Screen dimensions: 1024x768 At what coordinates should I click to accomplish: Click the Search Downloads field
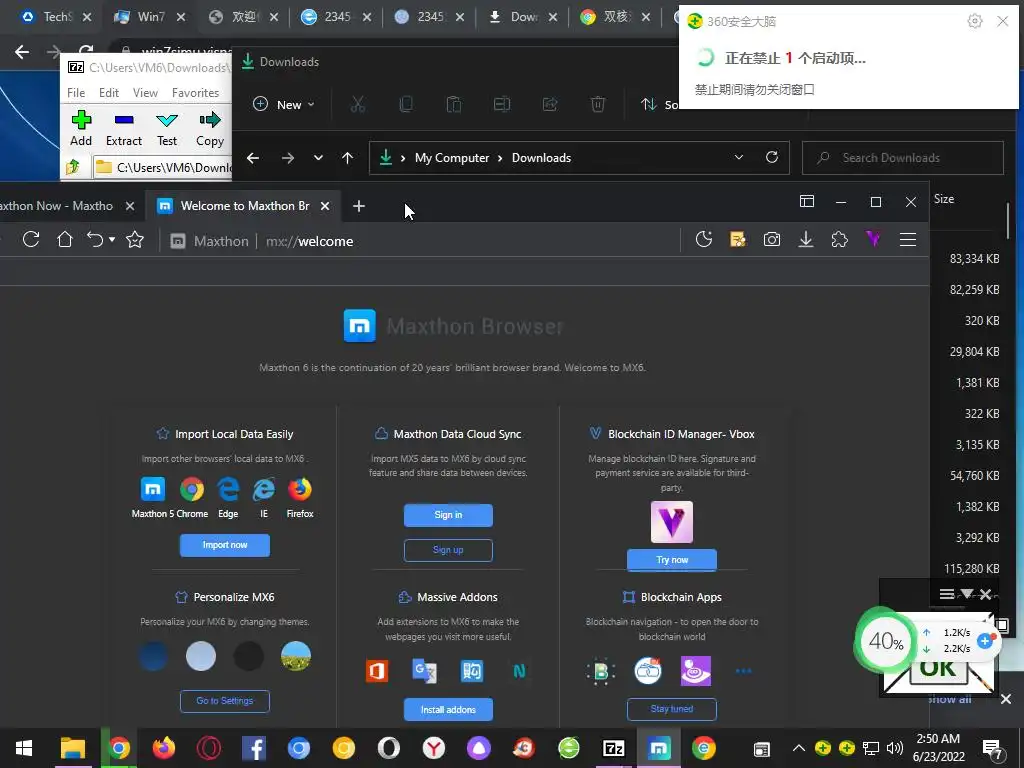click(x=903, y=157)
